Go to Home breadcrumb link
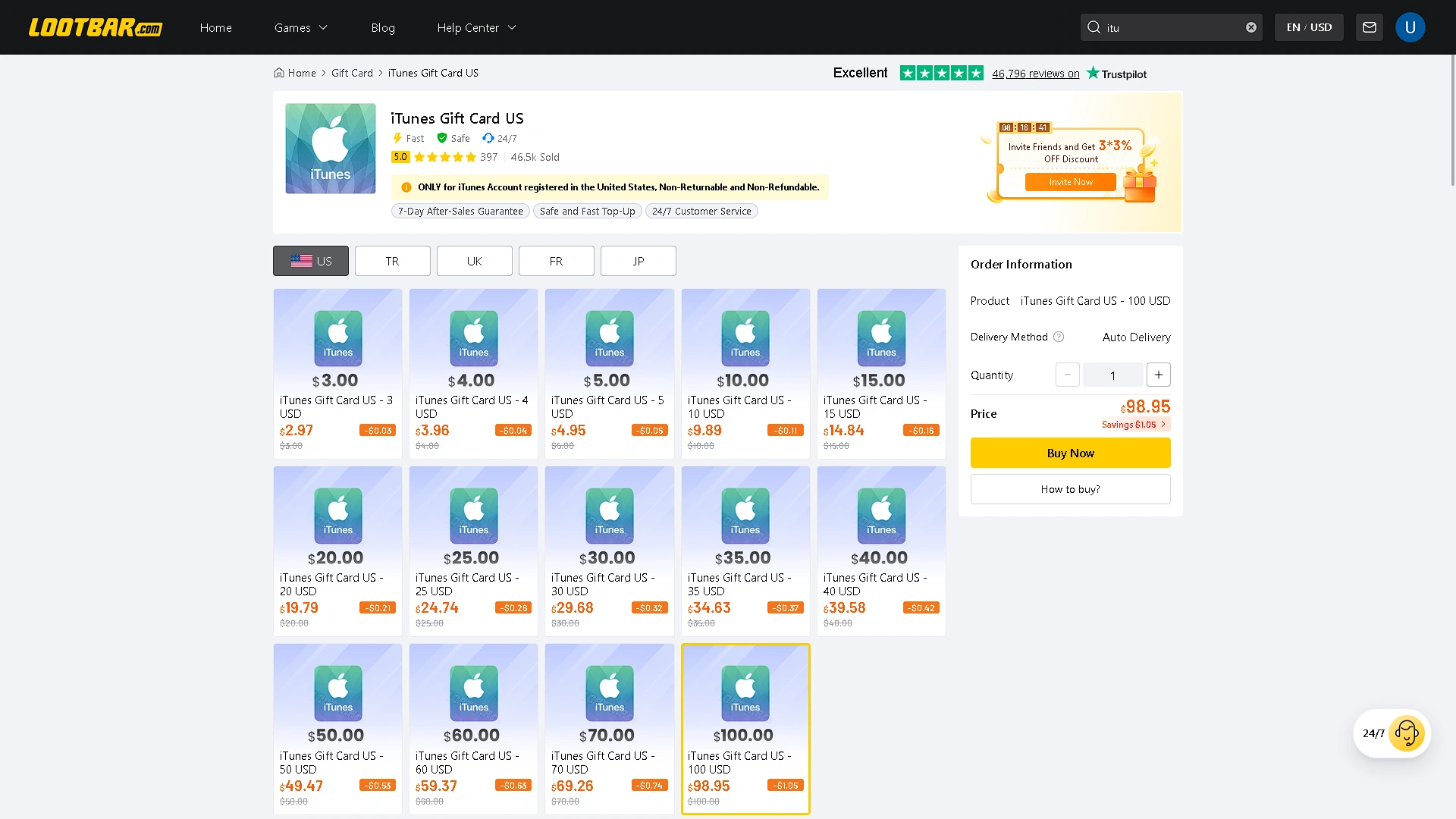The image size is (1456, 819). (302, 73)
